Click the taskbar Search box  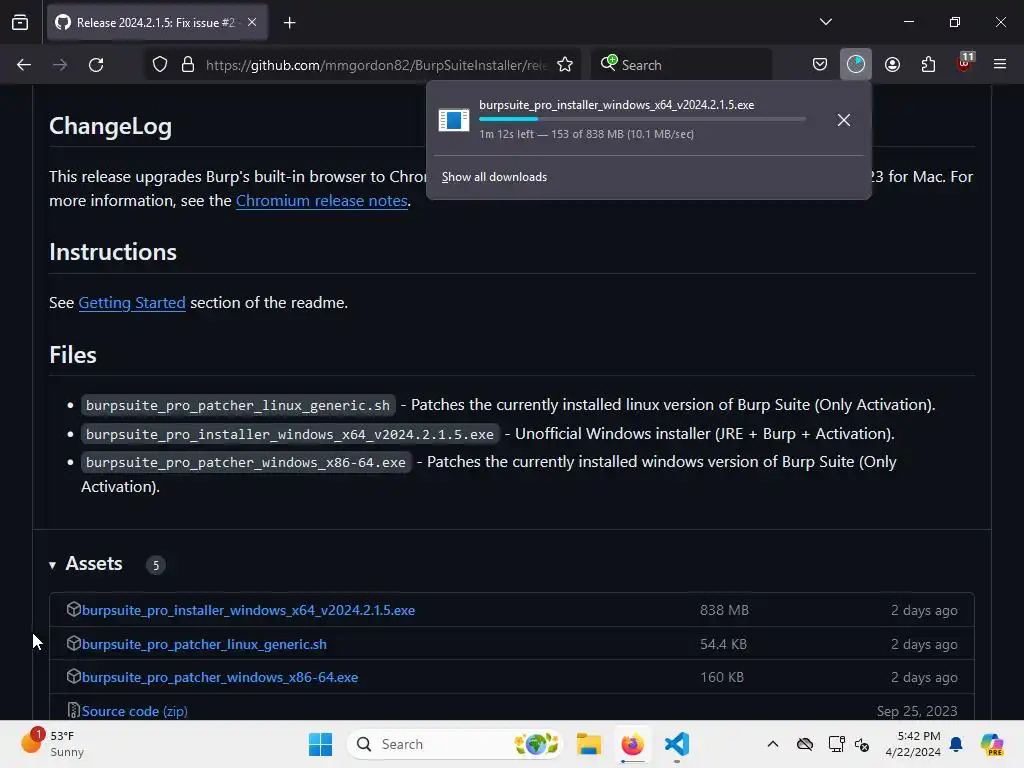(455, 744)
